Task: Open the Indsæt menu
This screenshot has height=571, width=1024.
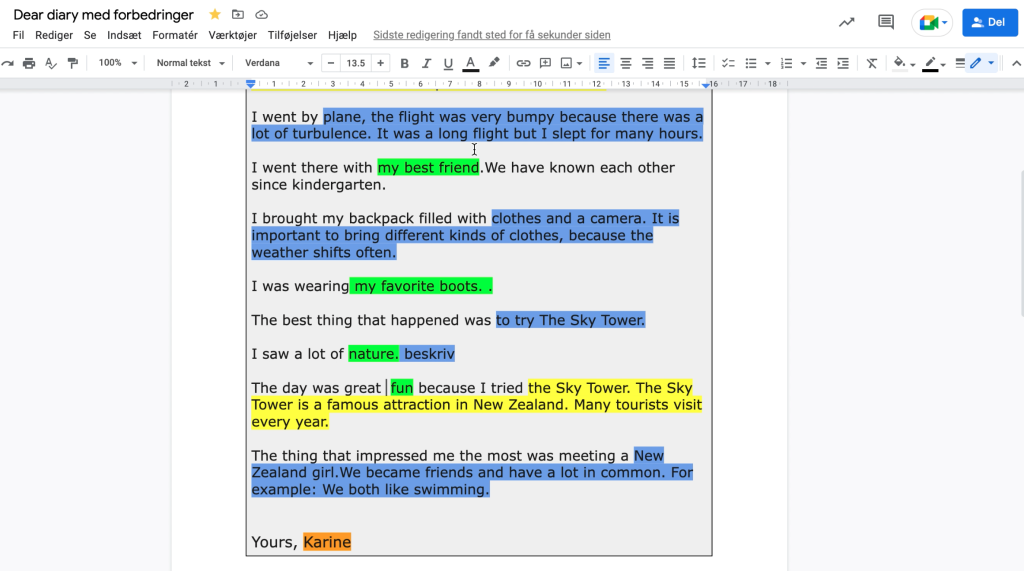Action: 124,35
